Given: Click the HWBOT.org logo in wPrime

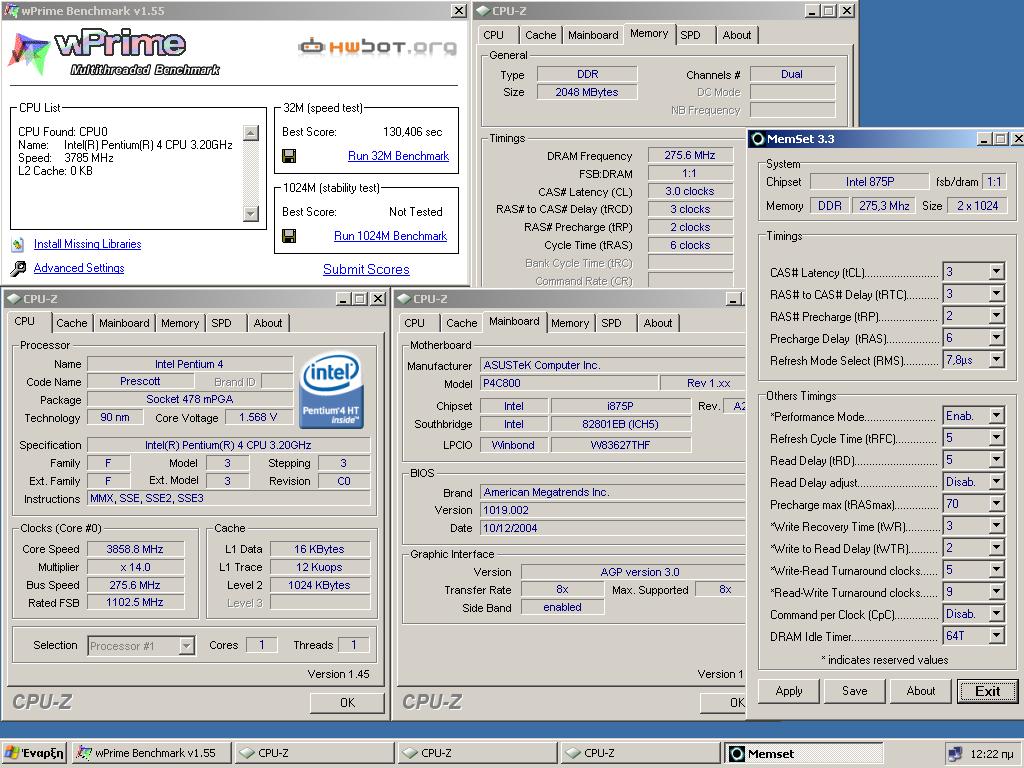Looking at the screenshot, I should tap(377, 46).
